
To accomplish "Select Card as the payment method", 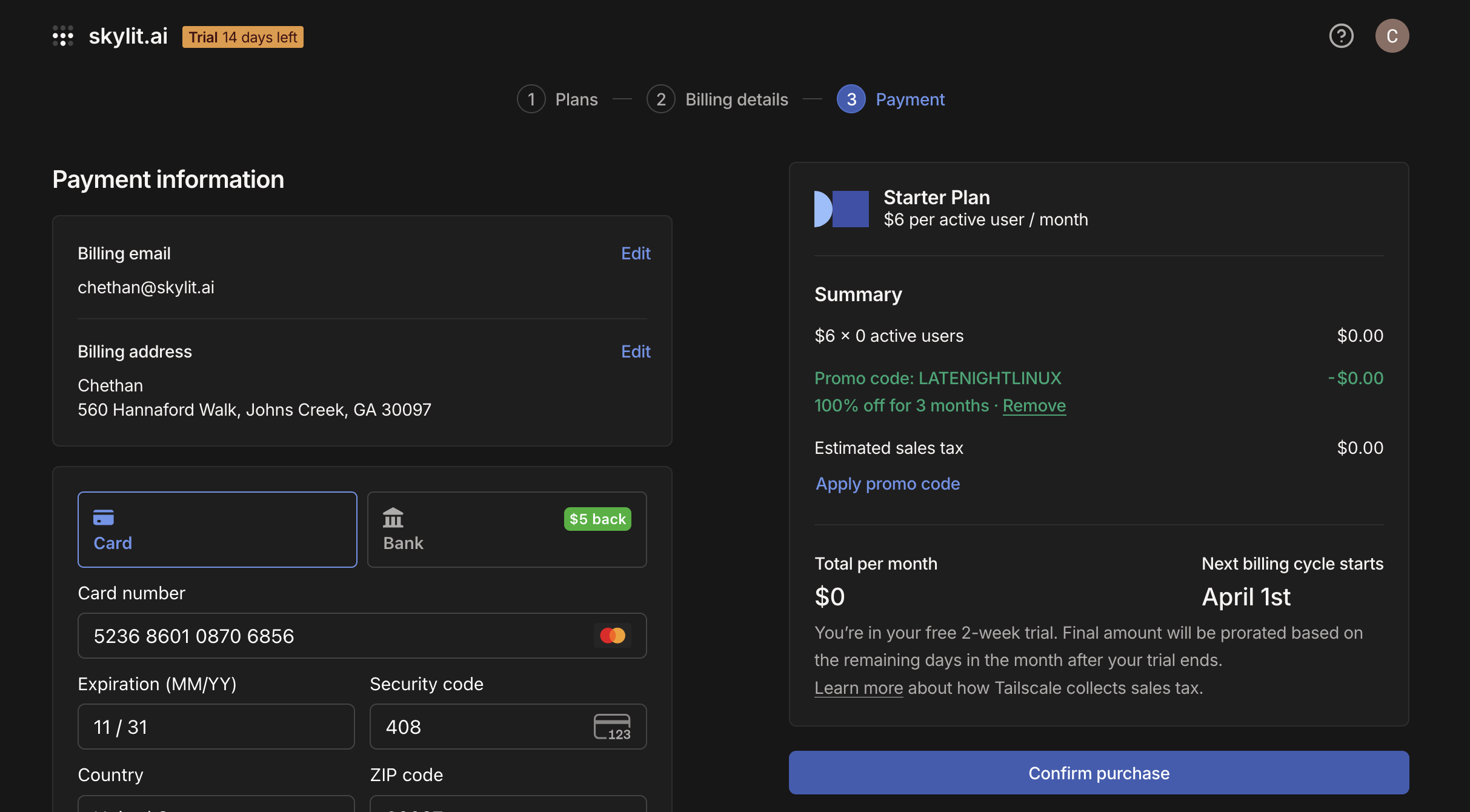I will click(x=218, y=530).
